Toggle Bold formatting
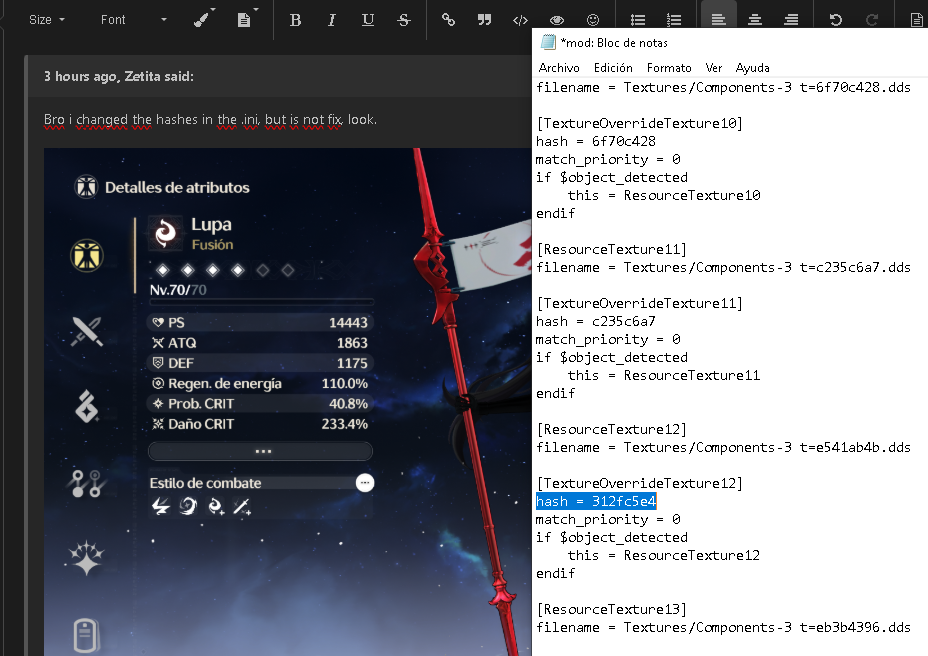The image size is (928, 656). [x=295, y=20]
